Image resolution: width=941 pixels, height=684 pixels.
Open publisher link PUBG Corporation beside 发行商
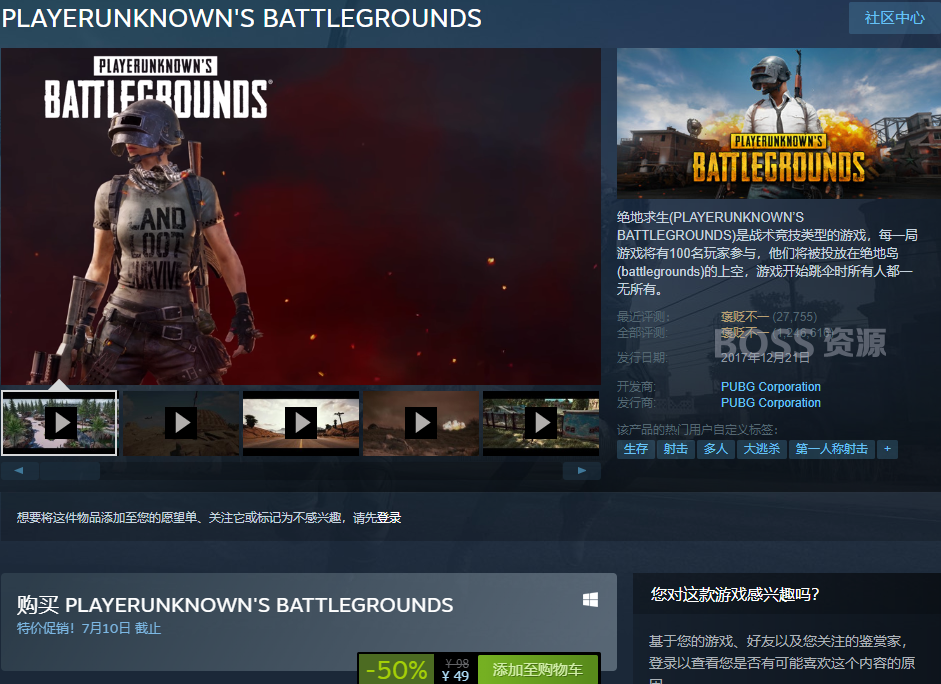(x=771, y=403)
